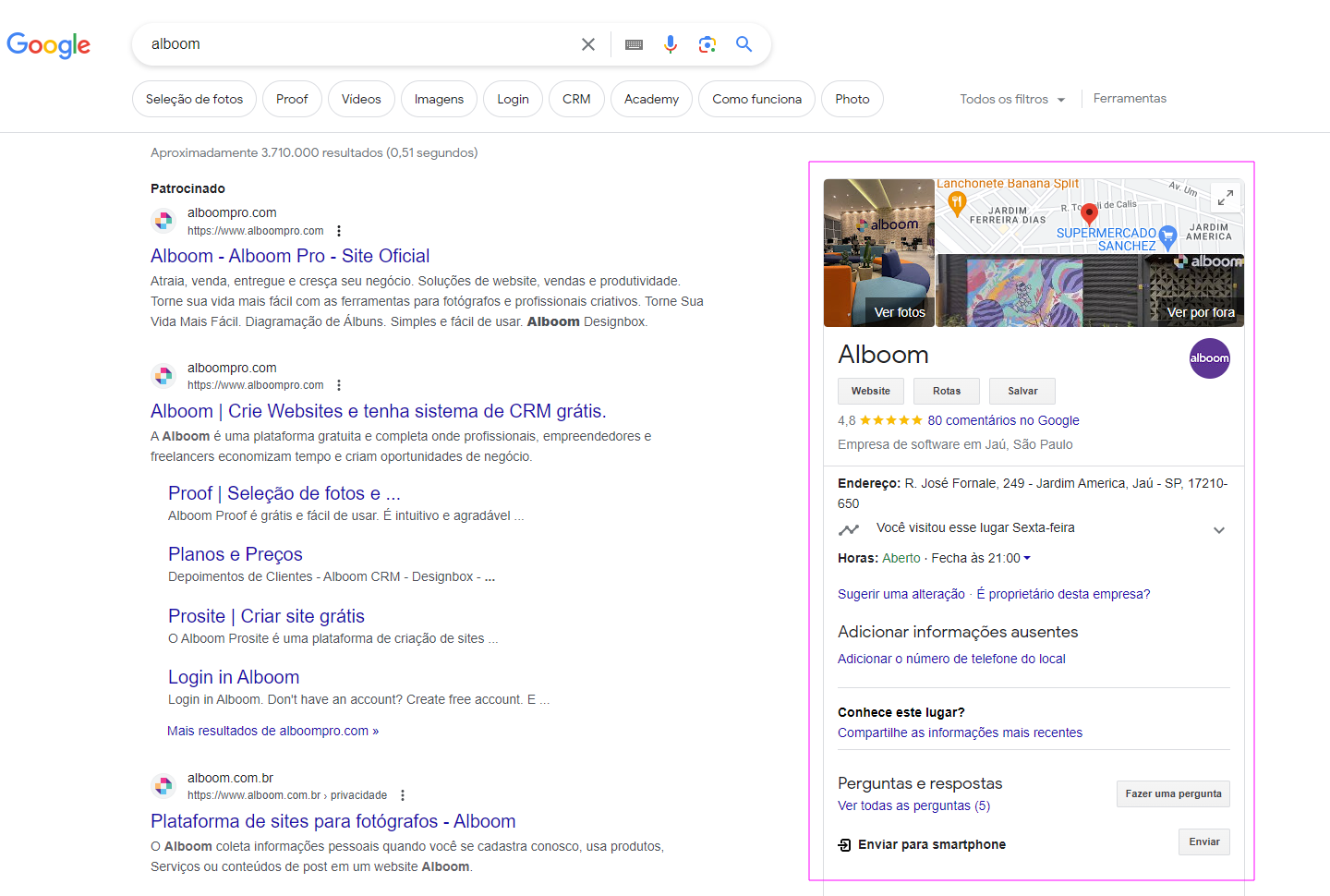Open 'Prosite | Criar site grátis' sitelink
1330x896 pixels.
pyautogui.click(x=266, y=616)
